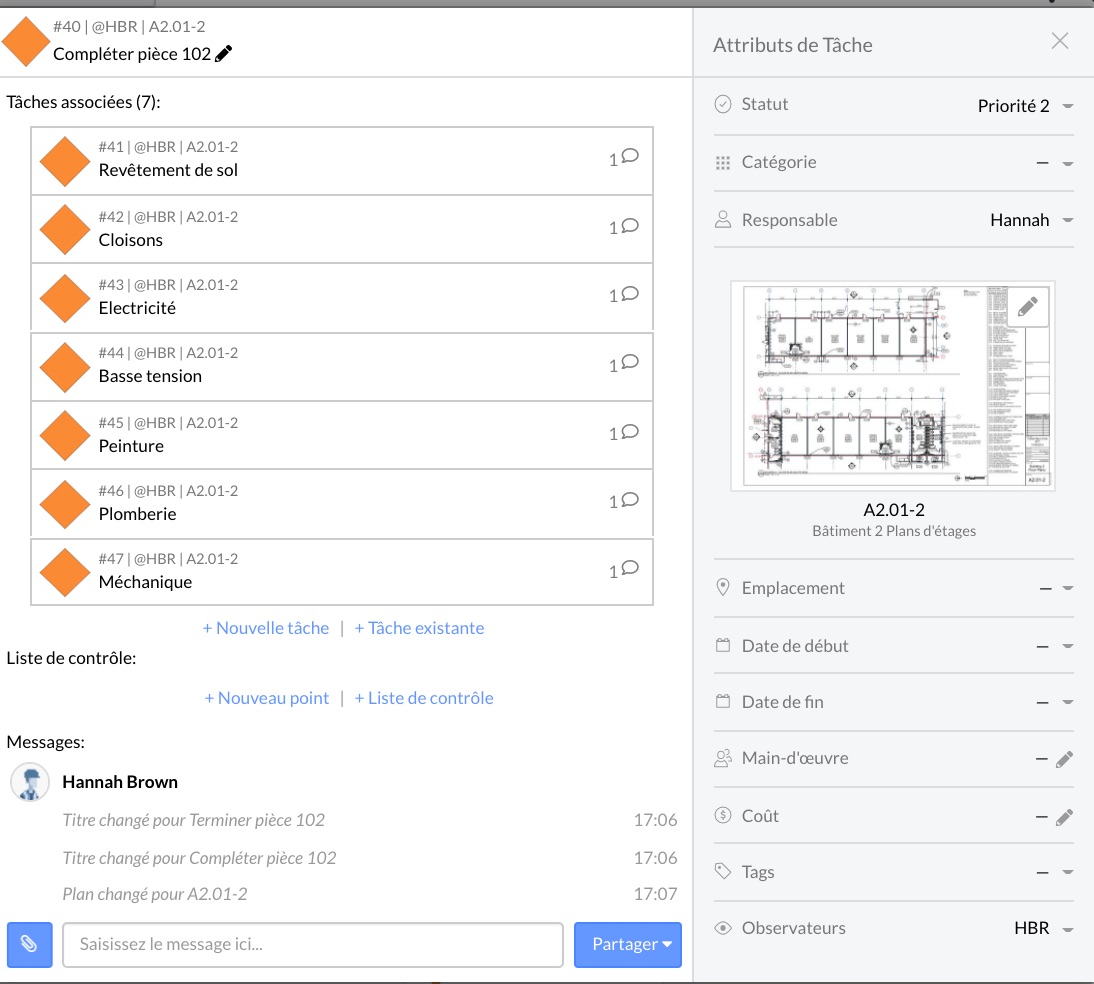This screenshot has height=984, width=1094.
Task: Expand the Statut Priorité 2 dropdown
Action: (x=1067, y=106)
